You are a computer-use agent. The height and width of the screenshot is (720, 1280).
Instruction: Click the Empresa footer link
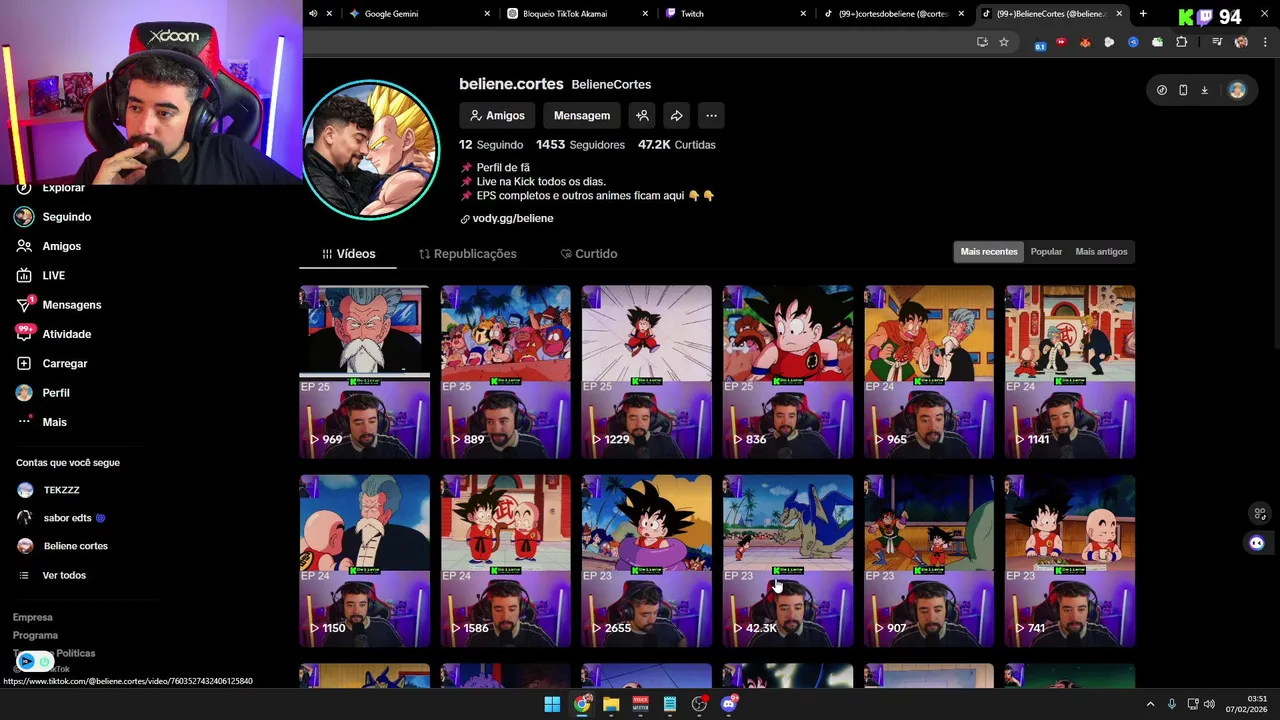point(33,617)
